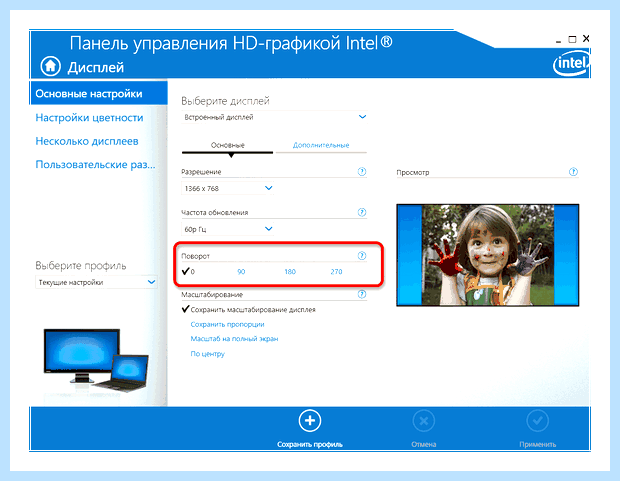Click the Отмена label
The height and width of the screenshot is (481, 620).
(x=423, y=444)
